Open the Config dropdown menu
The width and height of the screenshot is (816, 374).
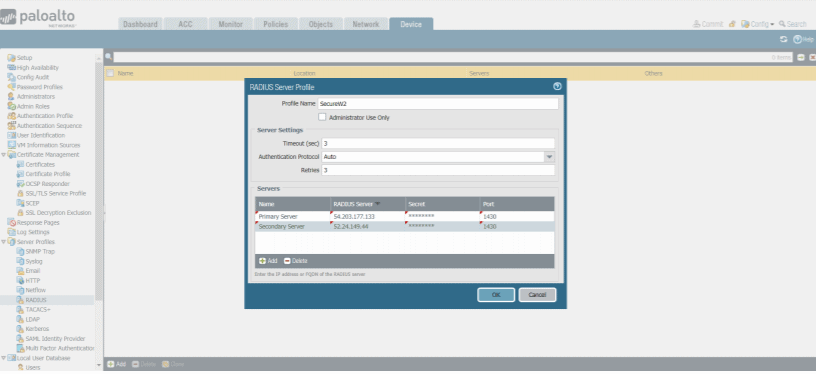(x=758, y=24)
